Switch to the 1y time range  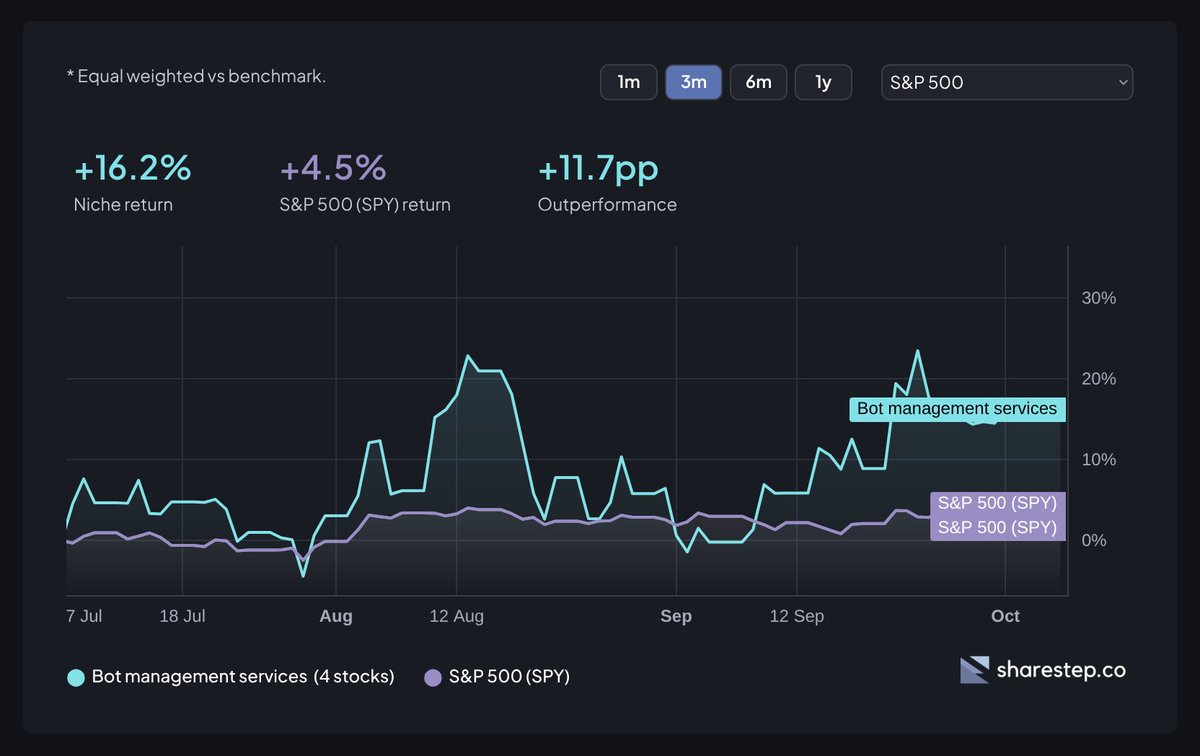point(823,82)
